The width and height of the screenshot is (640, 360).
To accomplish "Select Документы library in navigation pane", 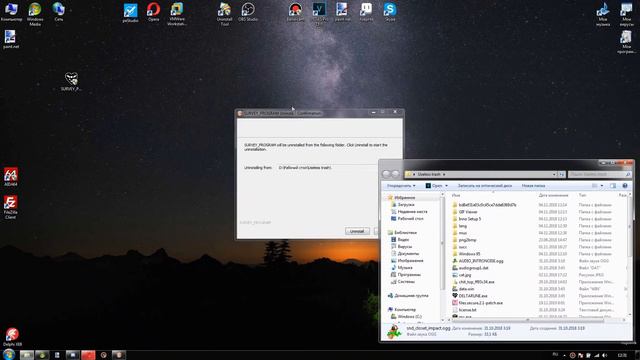I will click(407, 253).
